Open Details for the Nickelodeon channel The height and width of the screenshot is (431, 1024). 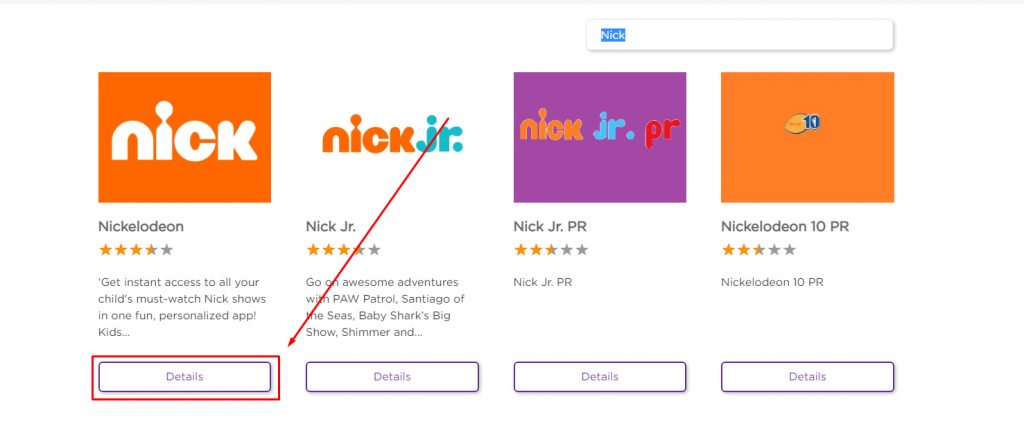click(x=185, y=377)
